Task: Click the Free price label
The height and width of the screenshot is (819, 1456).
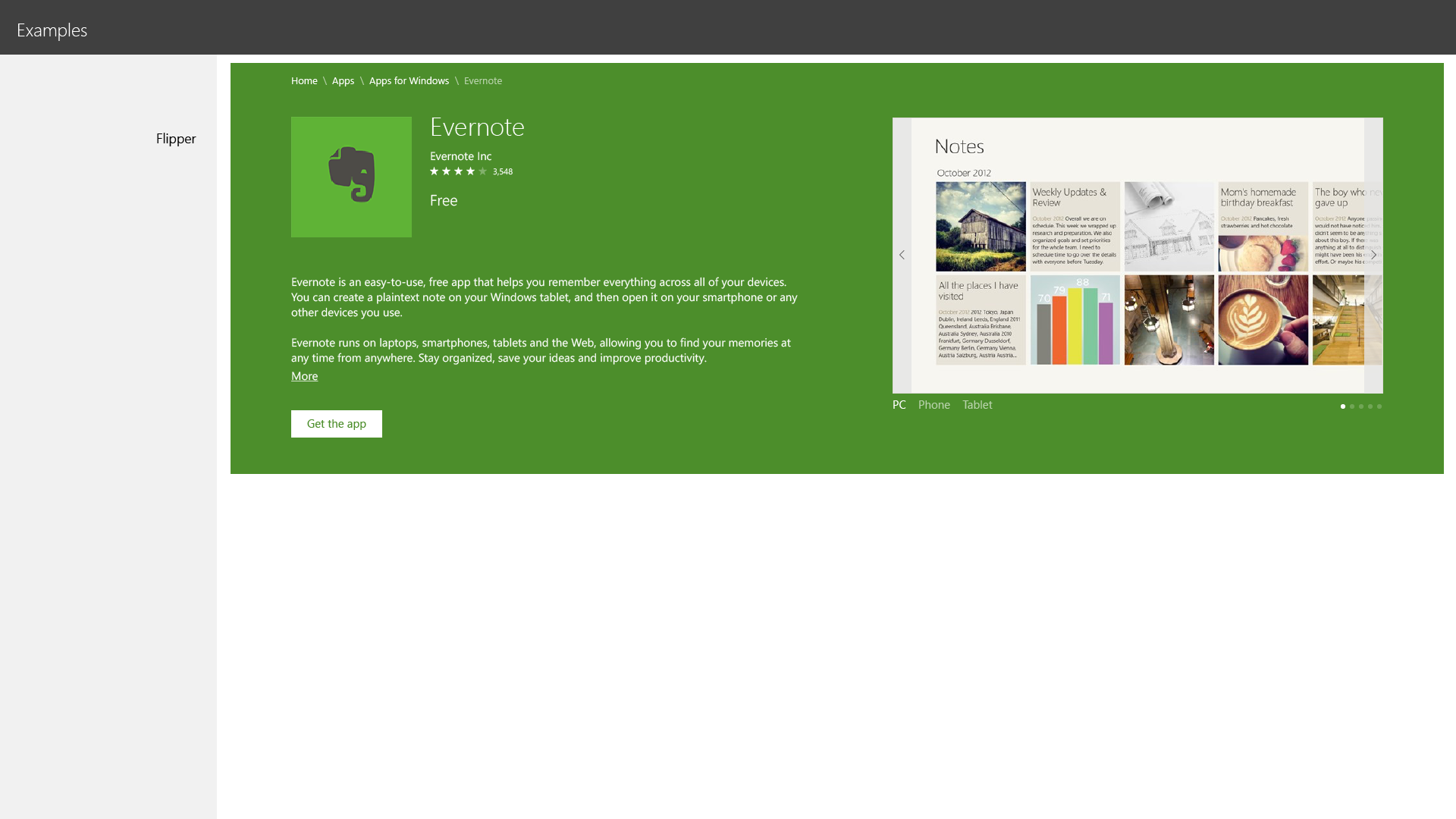Action: point(444,200)
